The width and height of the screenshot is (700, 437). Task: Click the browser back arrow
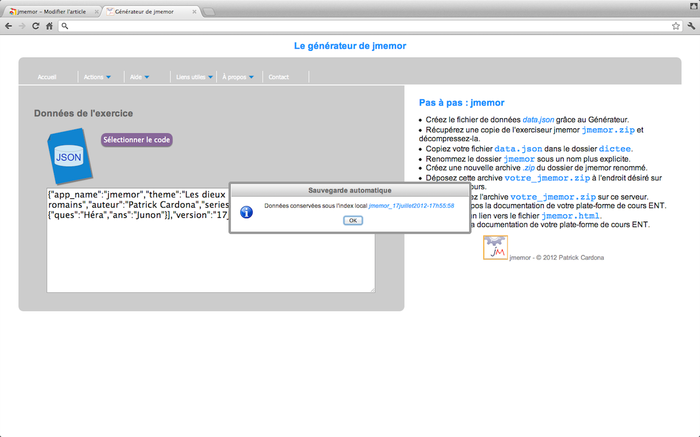[x=9, y=26]
